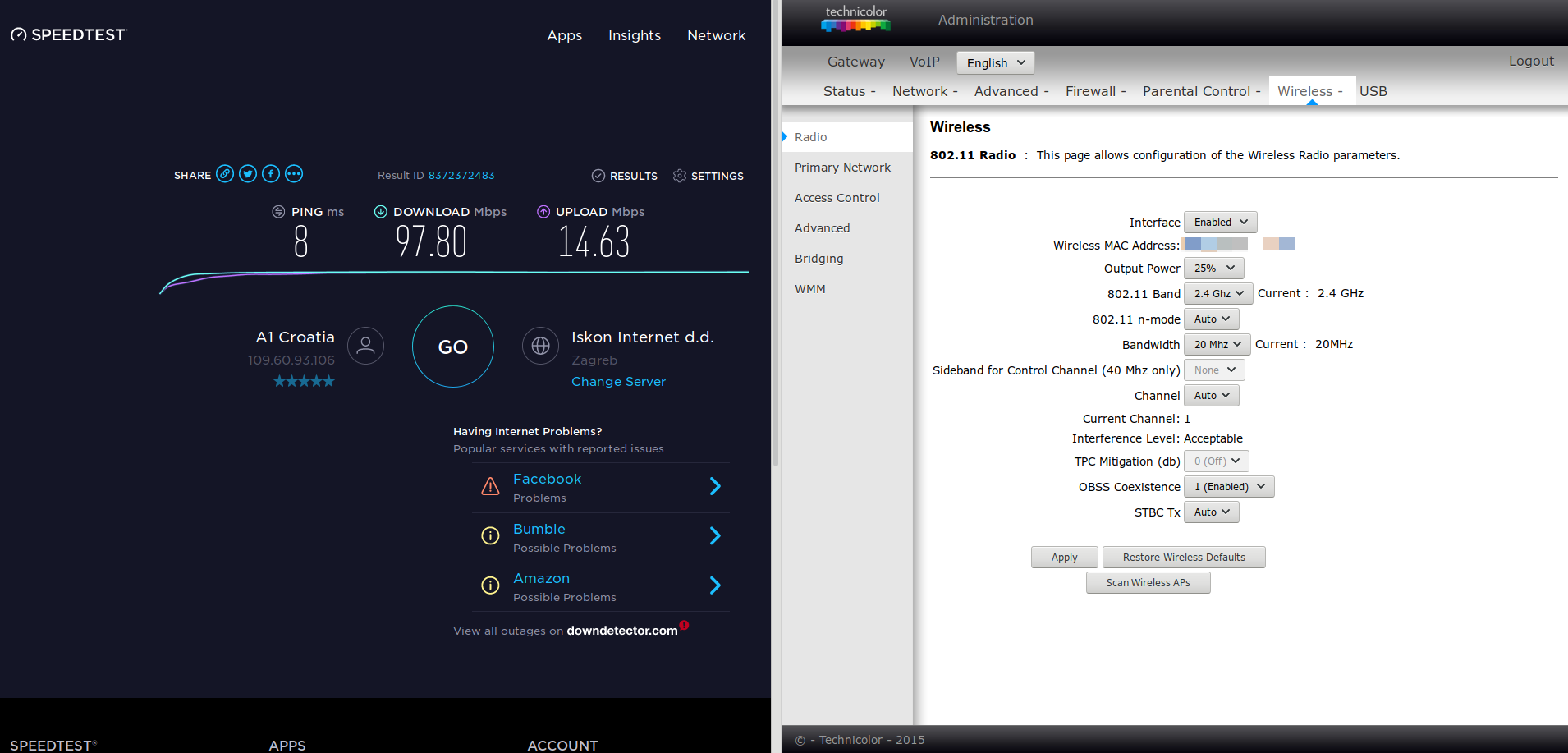Open the Parental Control menu
The width and height of the screenshot is (1568, 753).
click(x=1202, y=91)
